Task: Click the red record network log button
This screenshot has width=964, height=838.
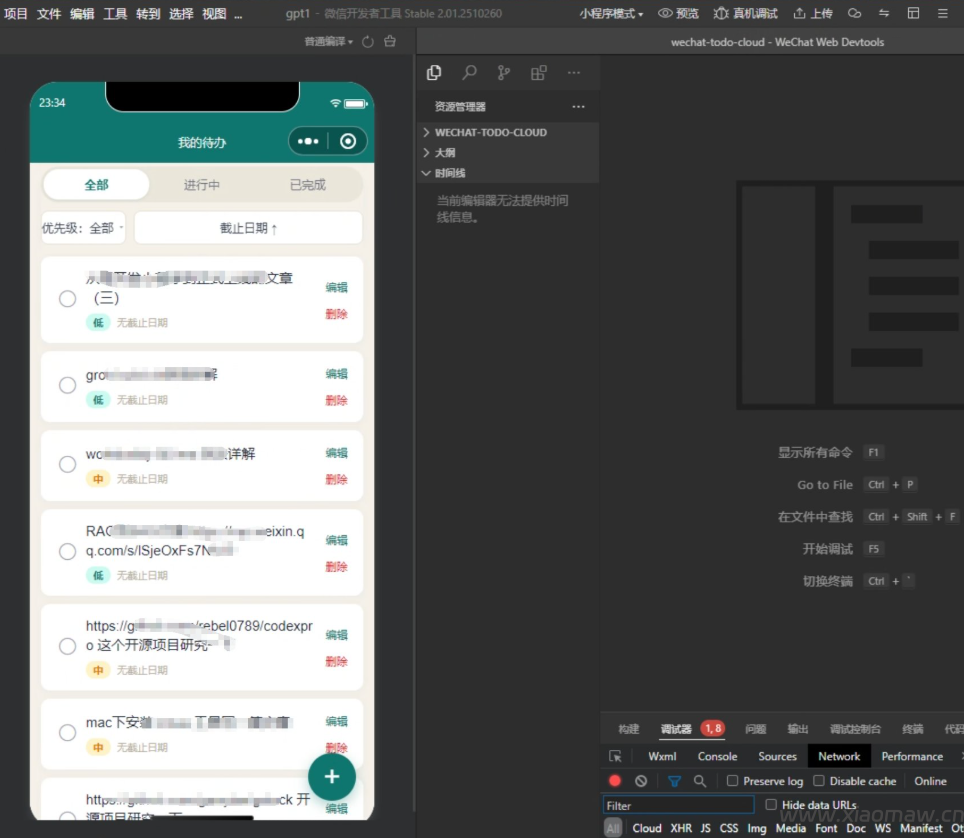Action: [x=615, y=781]
